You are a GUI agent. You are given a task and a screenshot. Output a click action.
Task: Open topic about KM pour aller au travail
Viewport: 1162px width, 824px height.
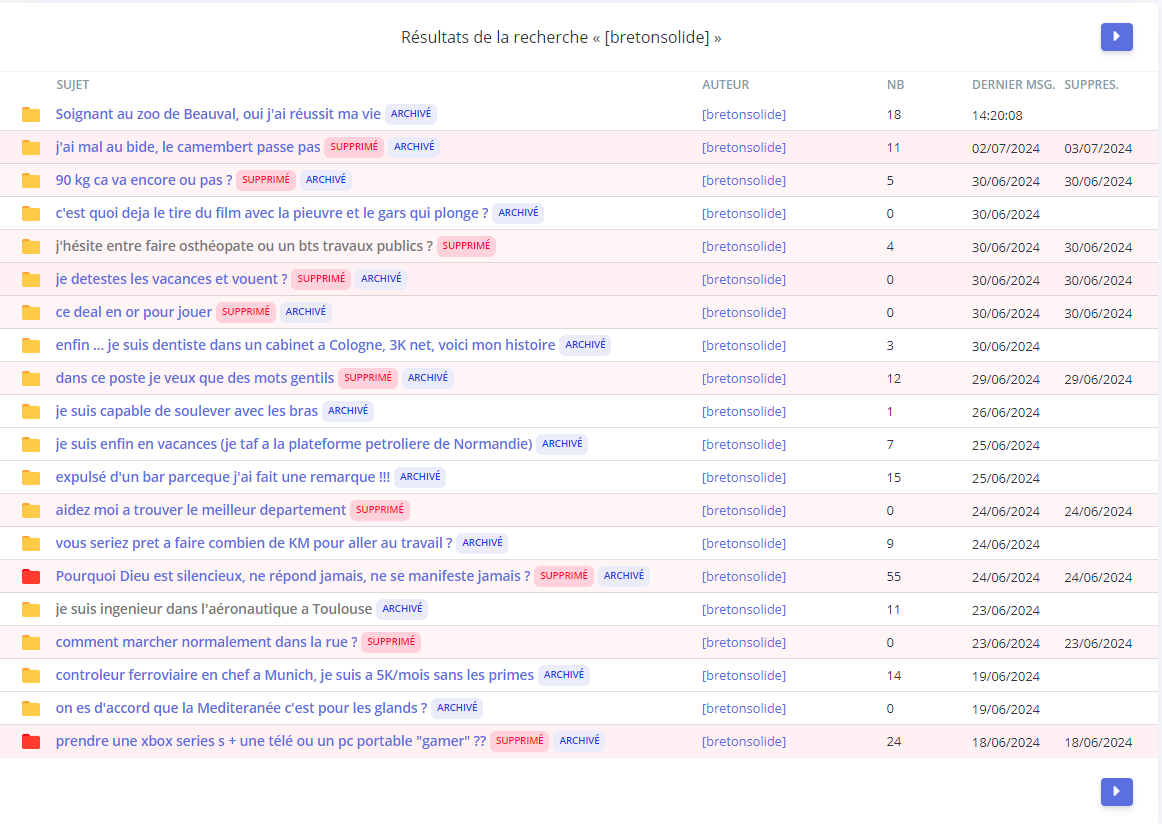click(254, 542)
